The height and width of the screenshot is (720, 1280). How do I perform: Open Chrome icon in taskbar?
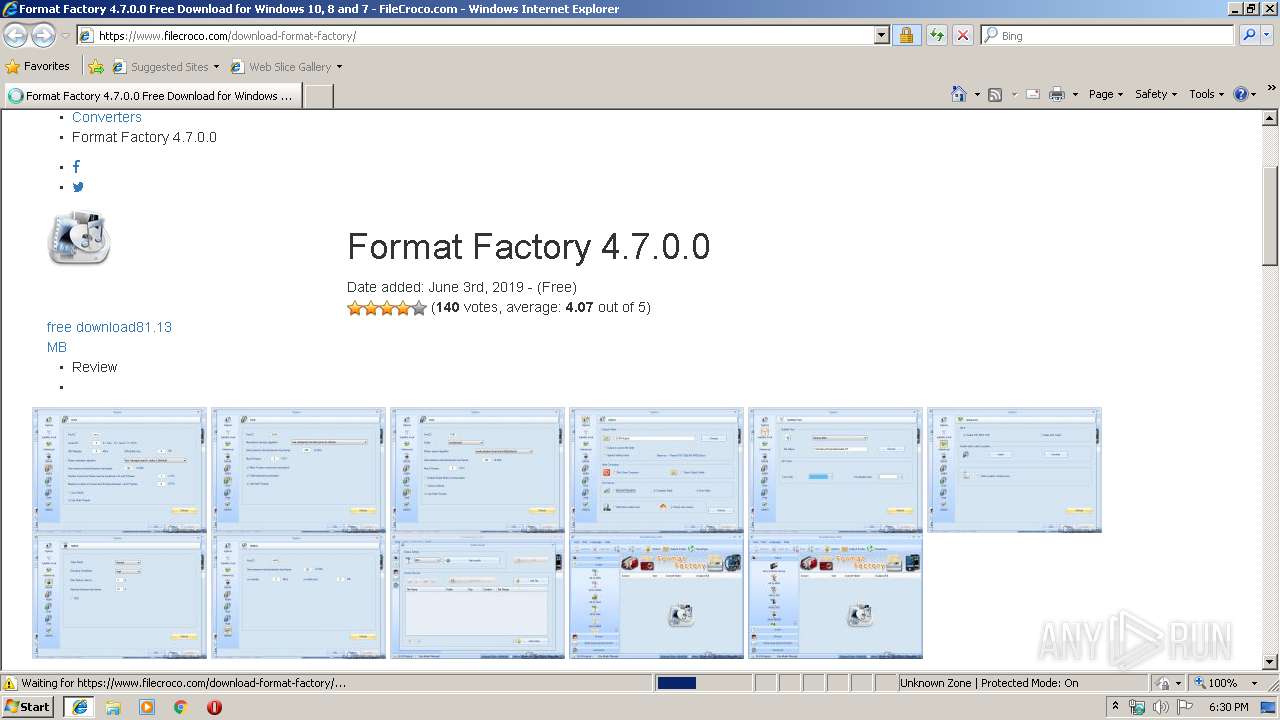point(181,707)
